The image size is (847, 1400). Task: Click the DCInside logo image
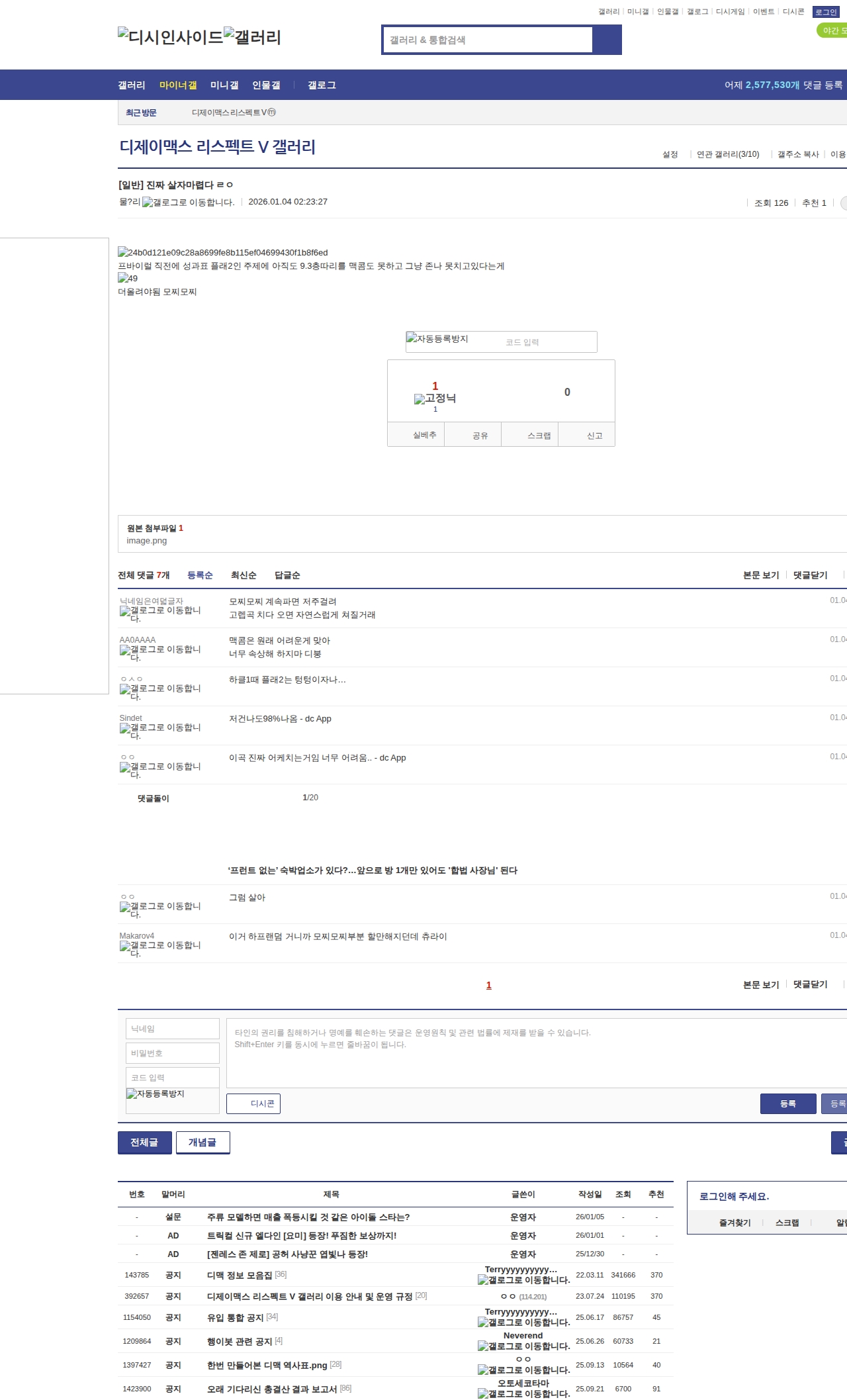(x=170, y=37)
